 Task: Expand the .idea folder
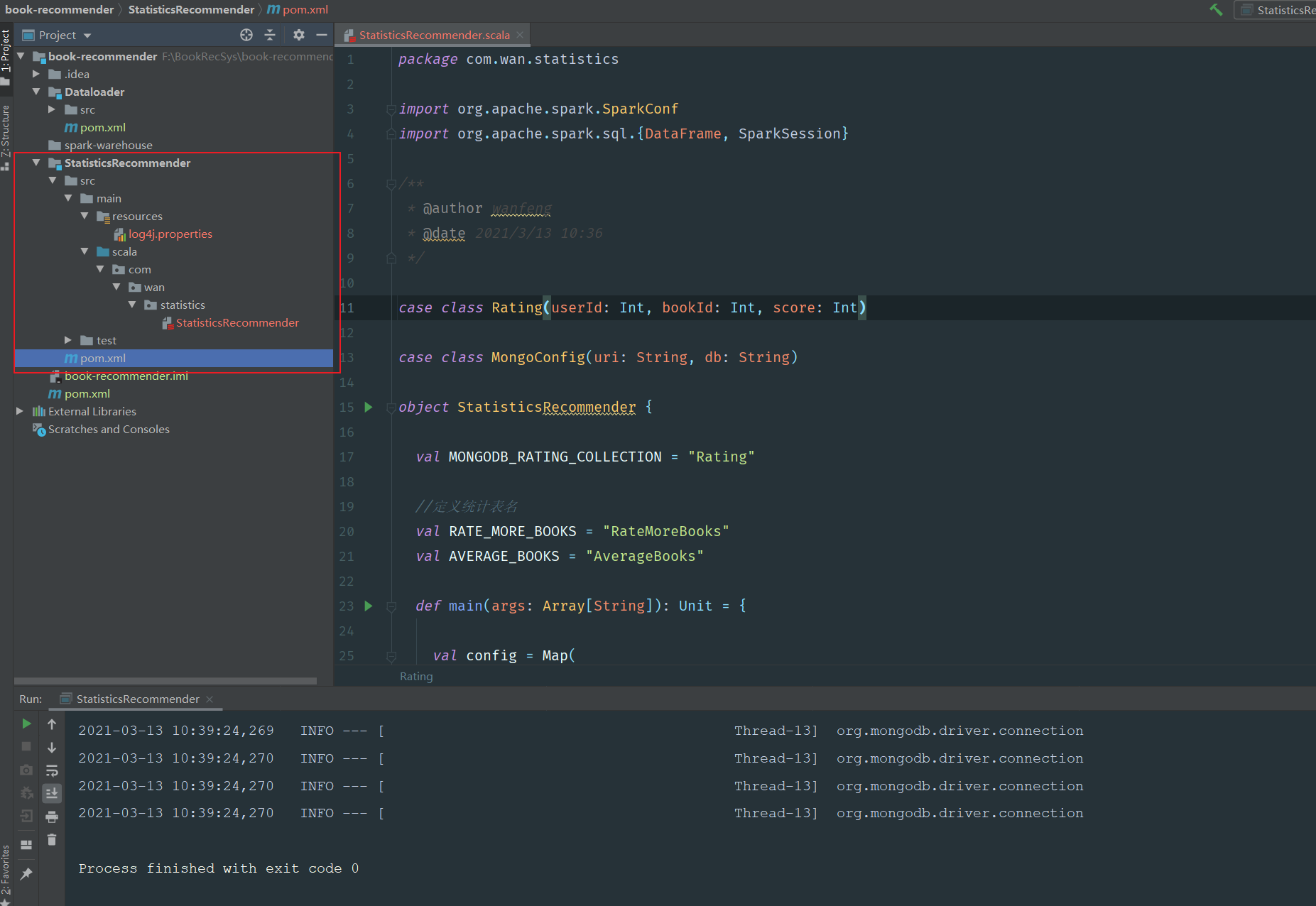click(x=36, y=74)
